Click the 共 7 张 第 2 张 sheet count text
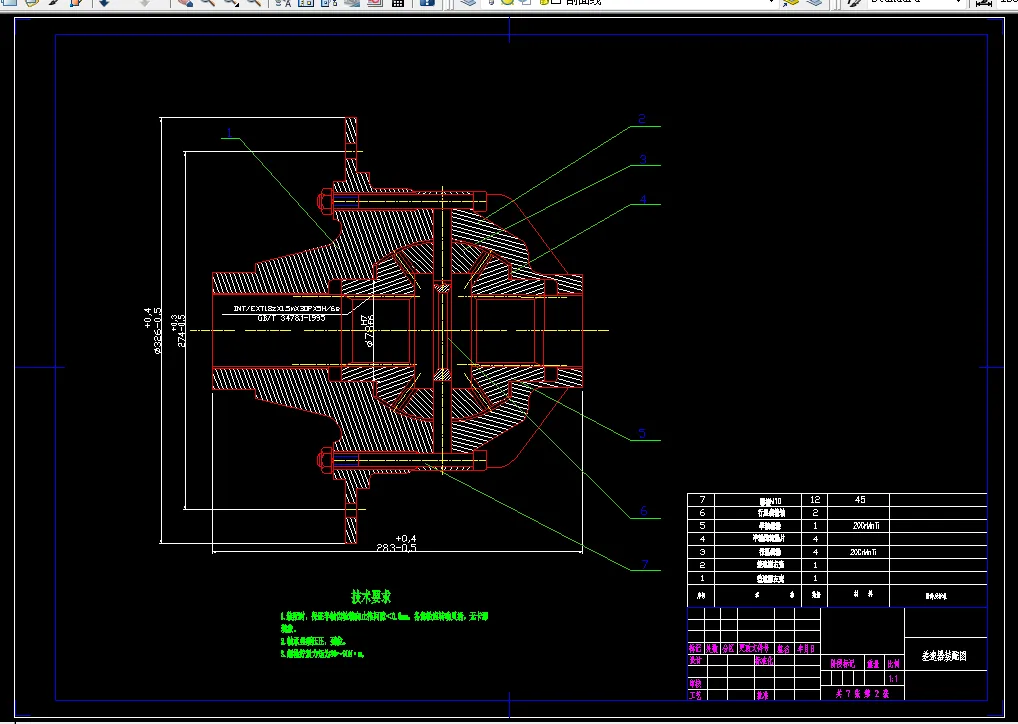Viewport: 1018px width, 724px height. (863, 693)
